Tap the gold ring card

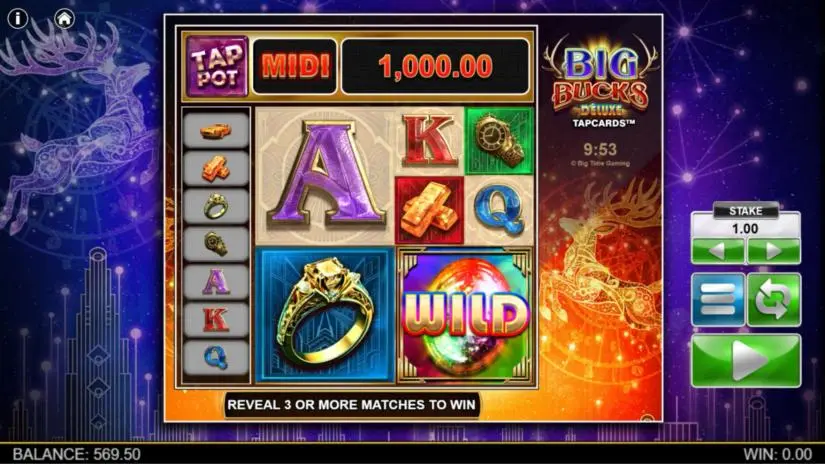pyautogui.click(x=325, y=315)
